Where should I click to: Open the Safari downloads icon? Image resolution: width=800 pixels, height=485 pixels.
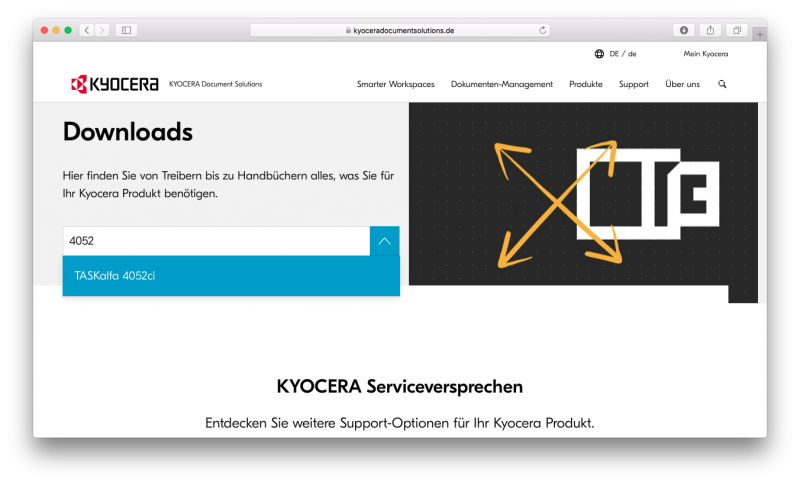tap(684, 30)
